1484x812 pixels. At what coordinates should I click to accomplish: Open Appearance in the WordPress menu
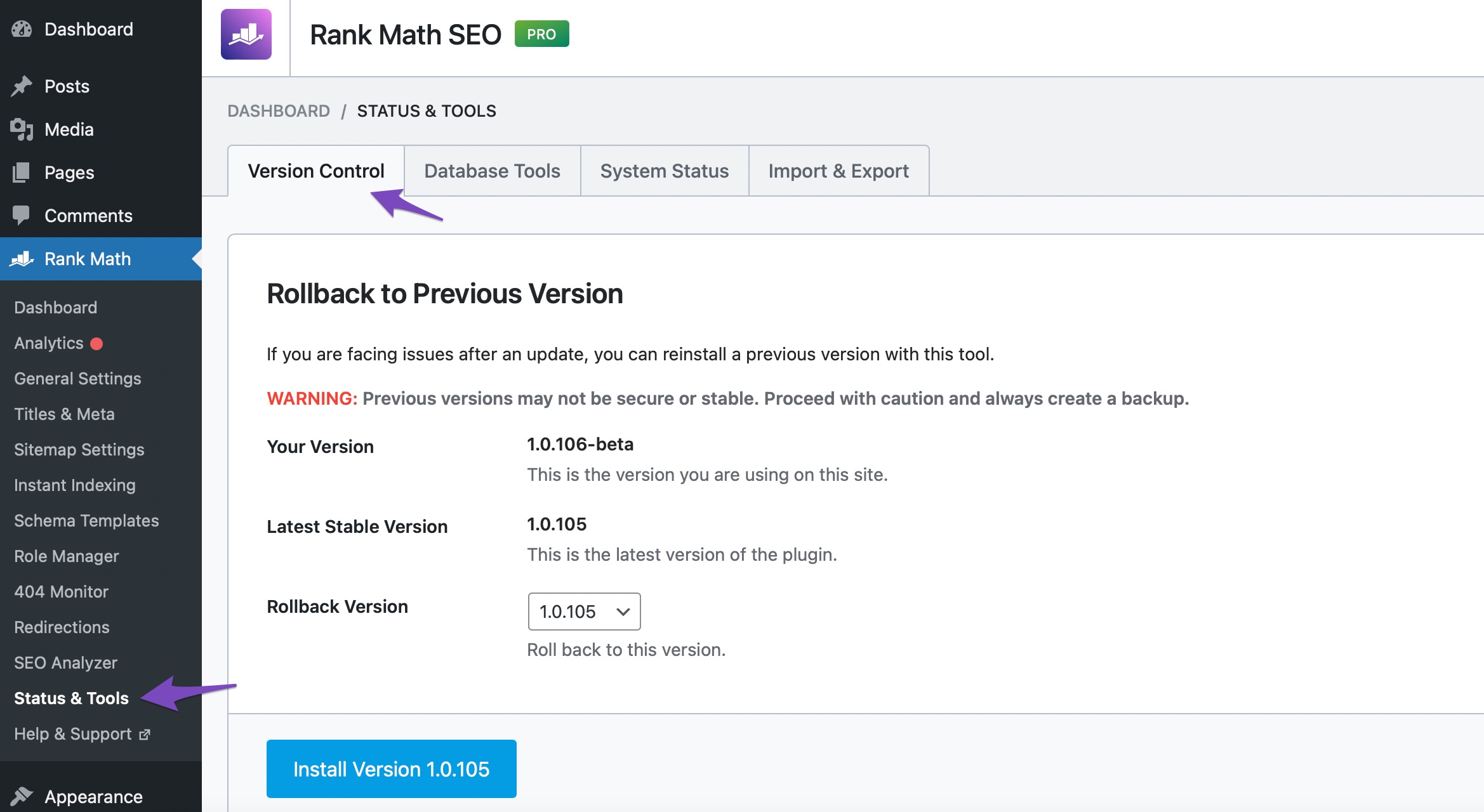[x=101, y=797]
